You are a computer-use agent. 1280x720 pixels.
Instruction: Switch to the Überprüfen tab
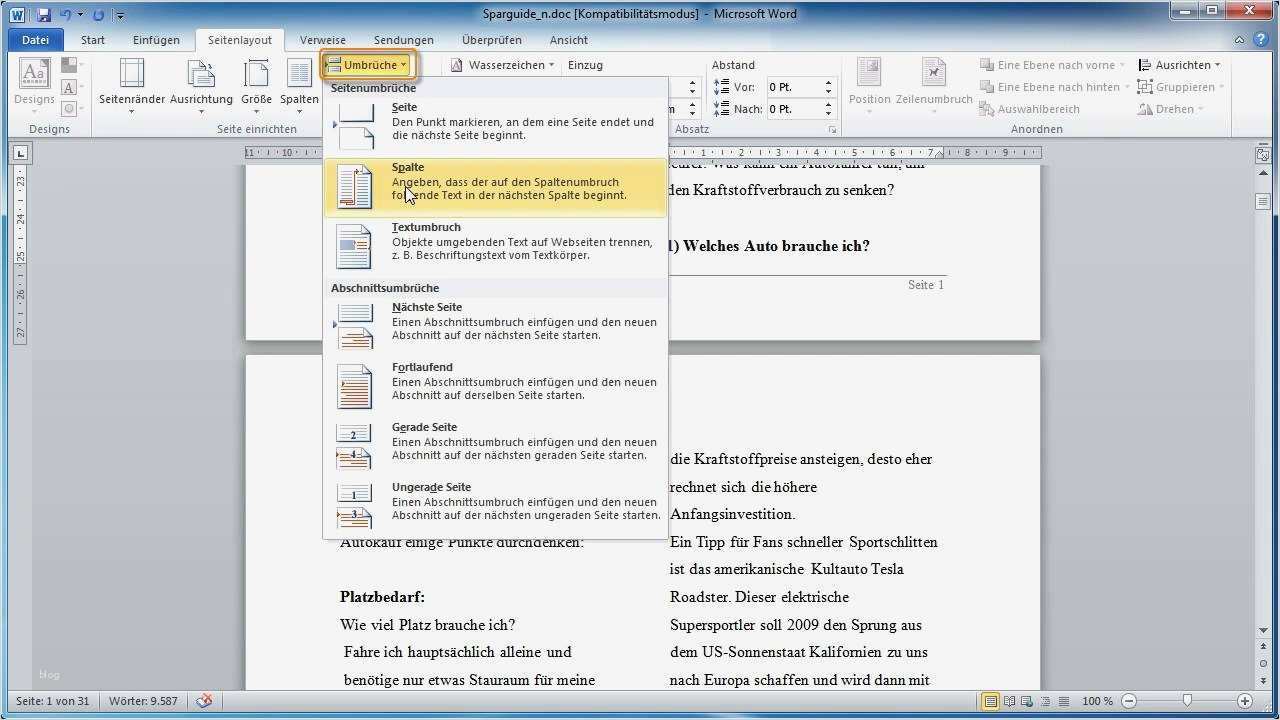coord(489,39)
